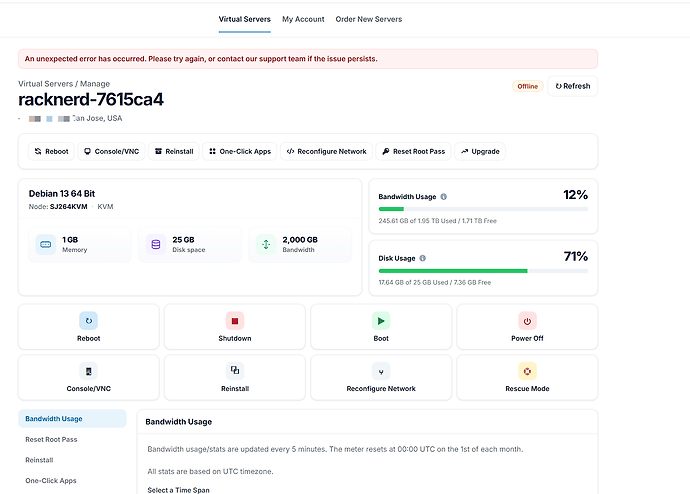Click Reconfigure Network toolbar button
Image resolution: width=690 pixels, height=494 pixels.
(326, 151)
